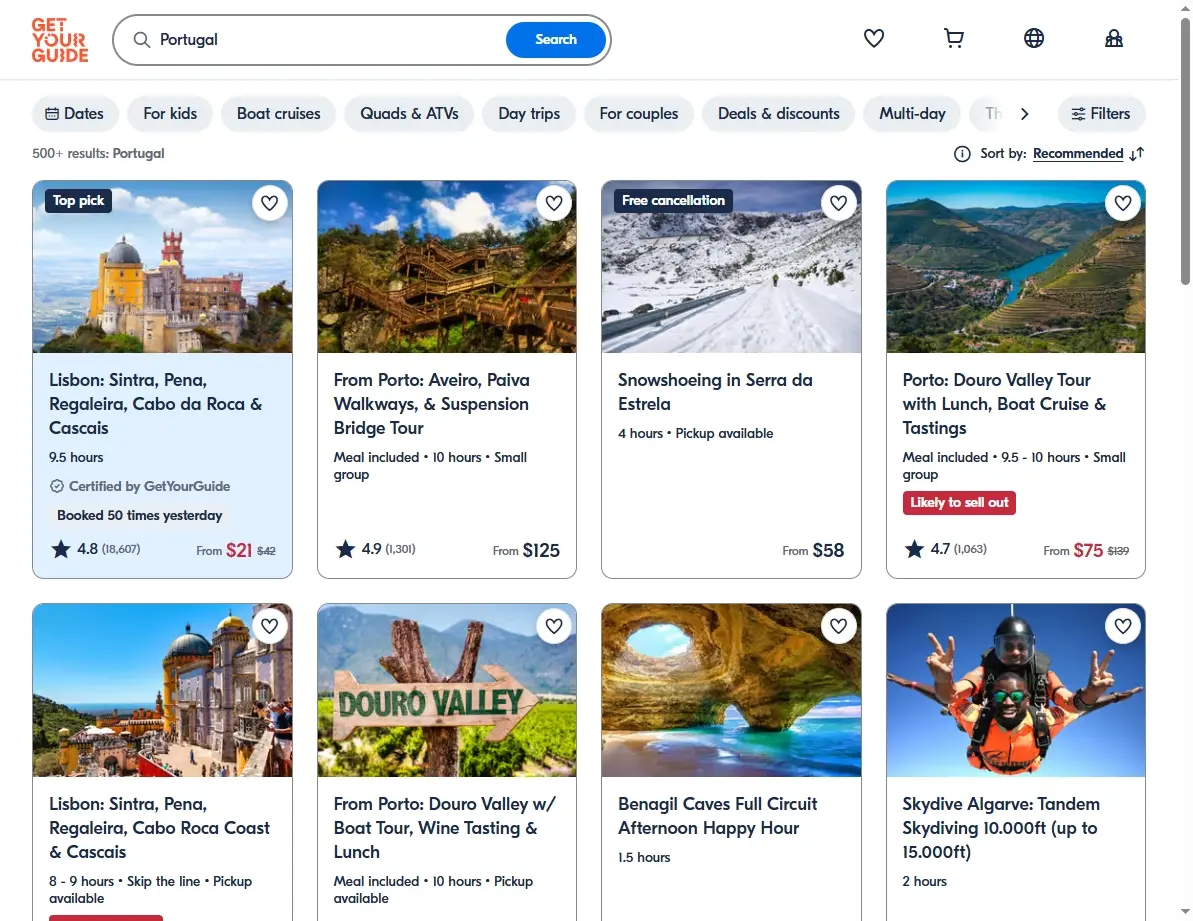Click the 500+ results: Portugal text

click(x=98, y=154)
